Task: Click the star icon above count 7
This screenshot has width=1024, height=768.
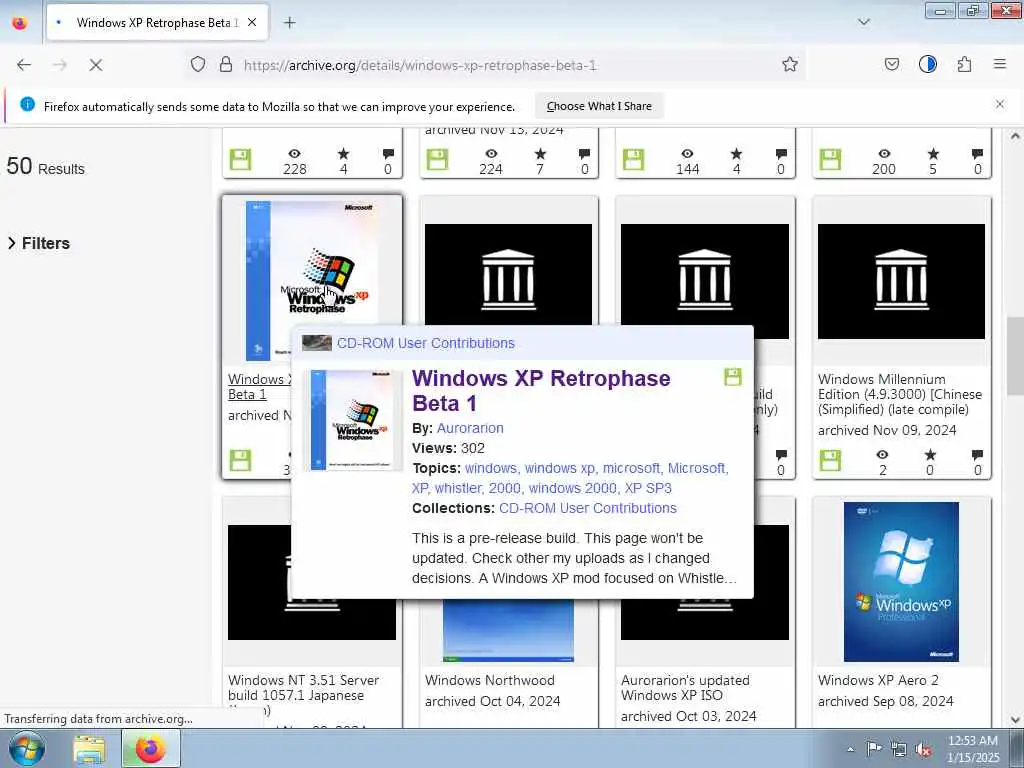Action: point(540,153)
